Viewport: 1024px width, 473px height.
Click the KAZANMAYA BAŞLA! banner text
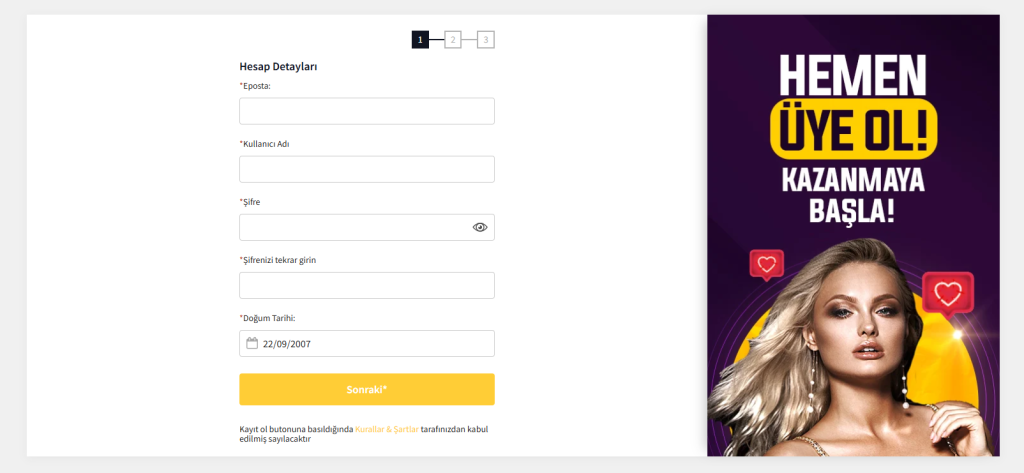(x=853, y=196)
